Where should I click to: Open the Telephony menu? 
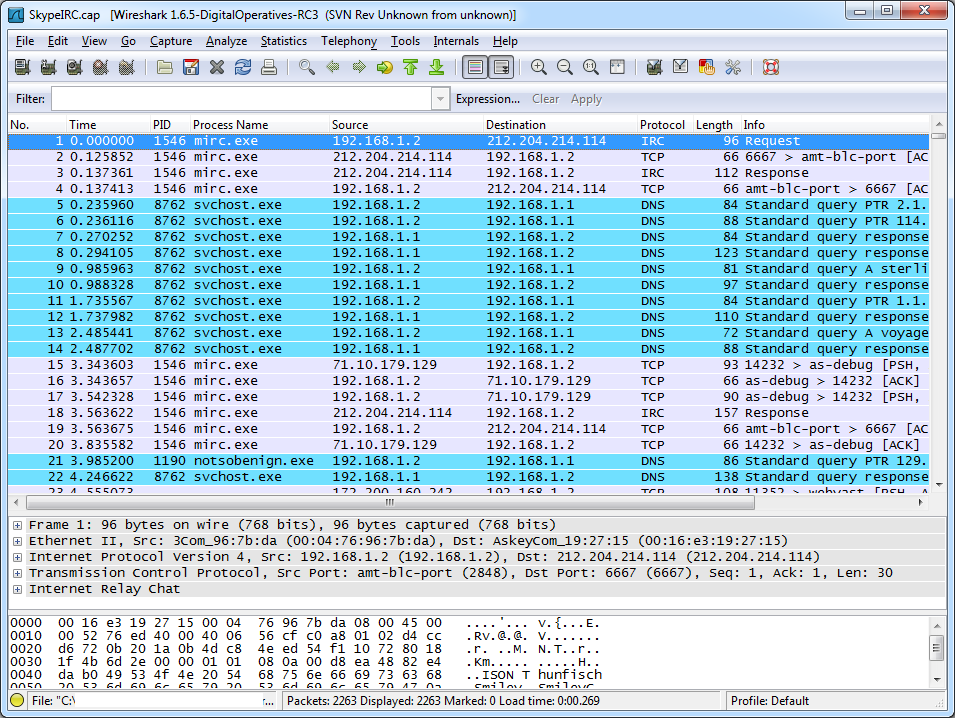(x=349, y=41)
